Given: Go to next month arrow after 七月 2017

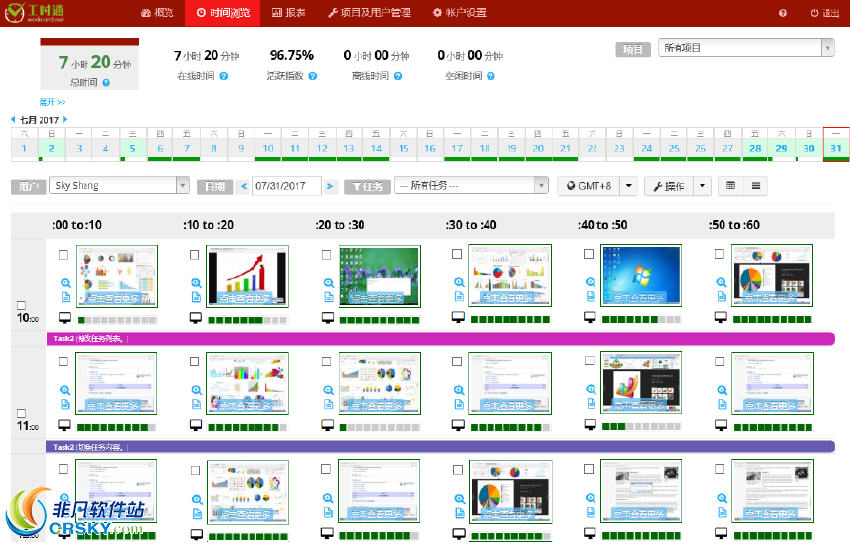Looking at the screenshot, I should click(65, 119).
